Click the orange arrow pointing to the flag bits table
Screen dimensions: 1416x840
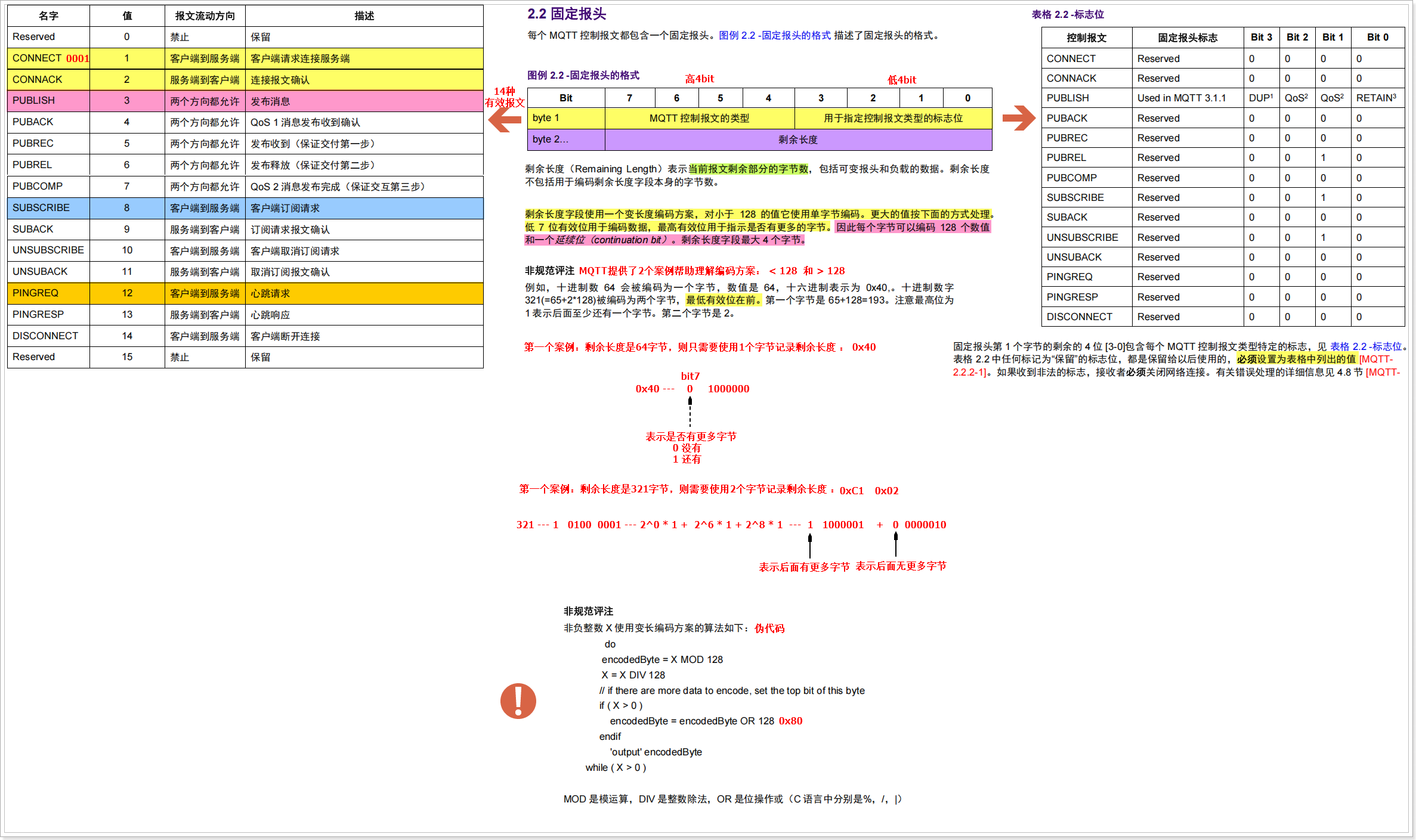tap(1019, 117)
